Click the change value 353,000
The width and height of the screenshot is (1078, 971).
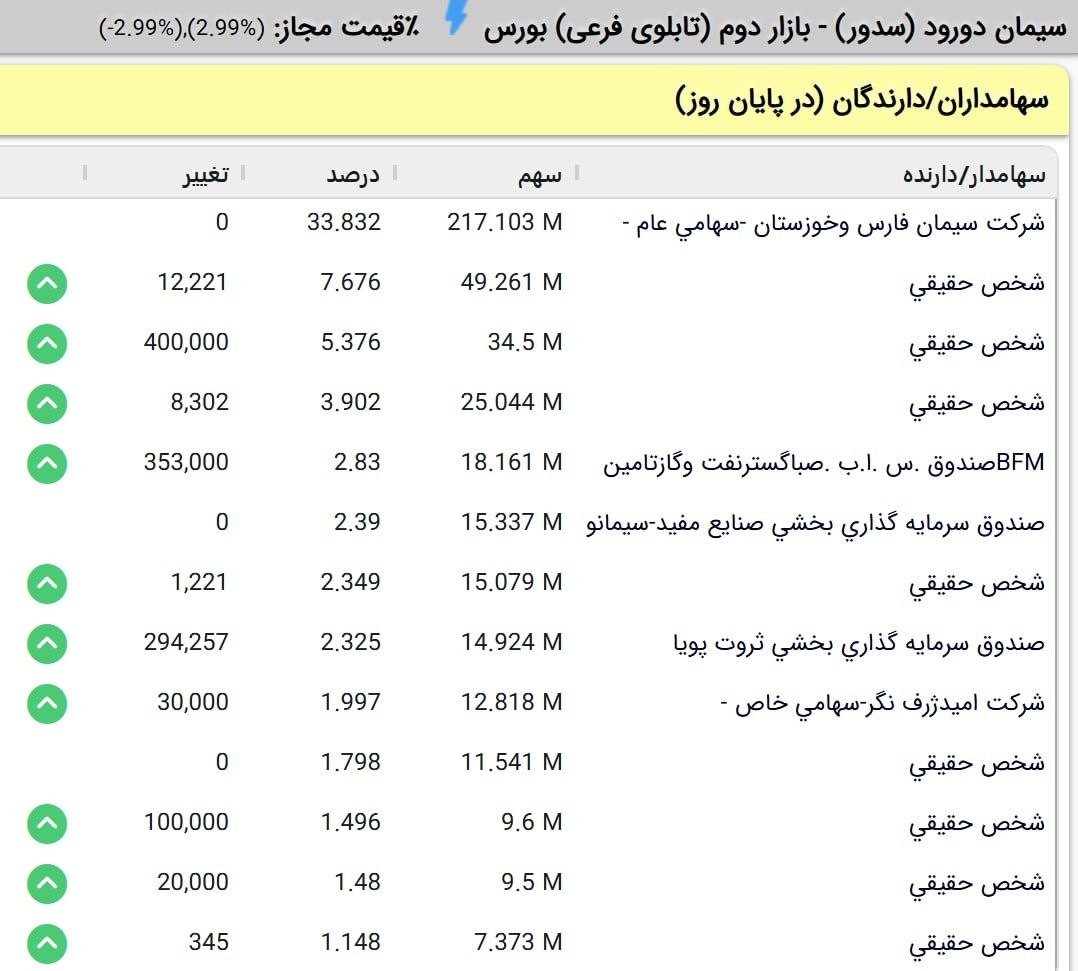click(186, 462)
